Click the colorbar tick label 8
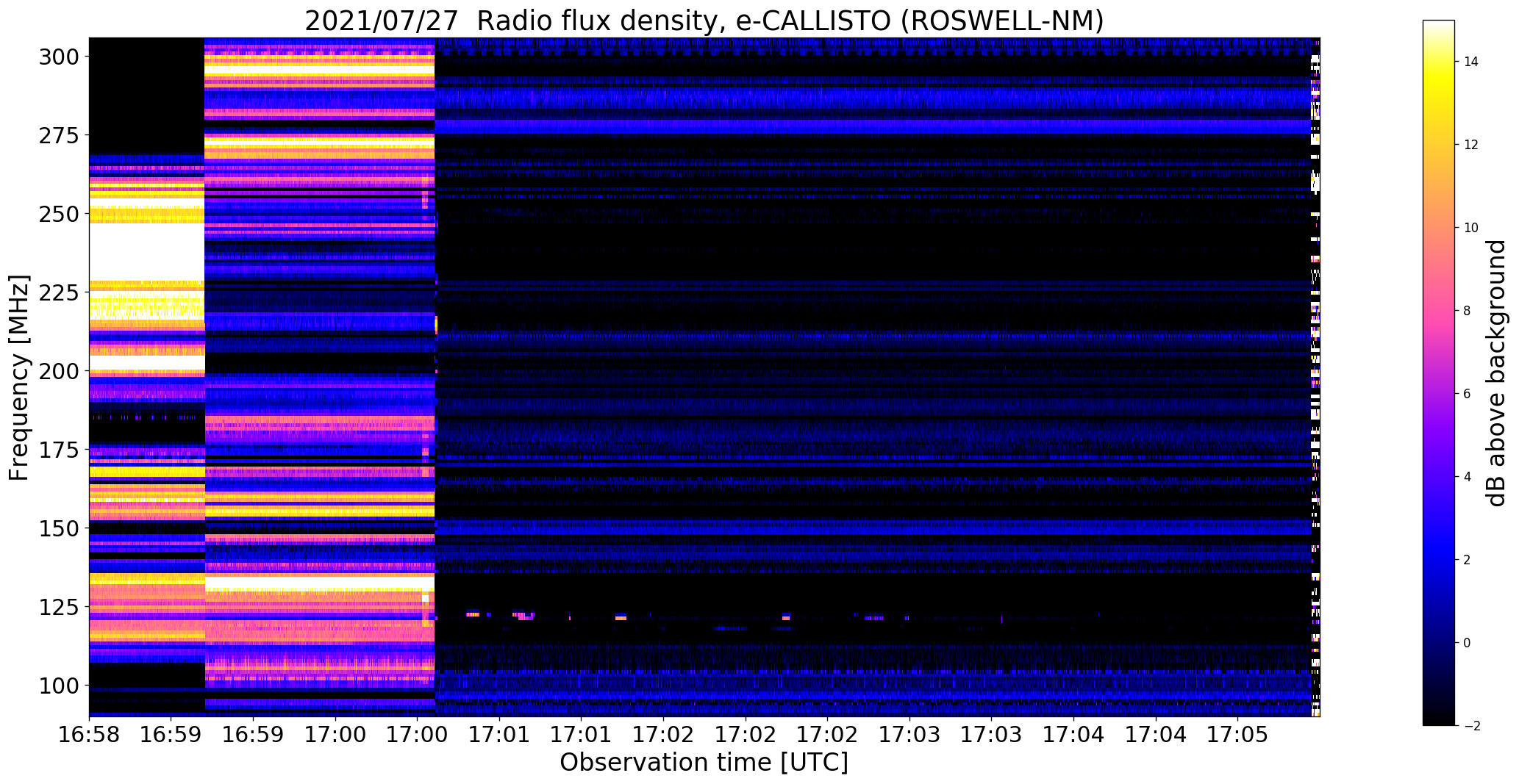The width and height of the screenshot is (1519, 784). 1468,311
